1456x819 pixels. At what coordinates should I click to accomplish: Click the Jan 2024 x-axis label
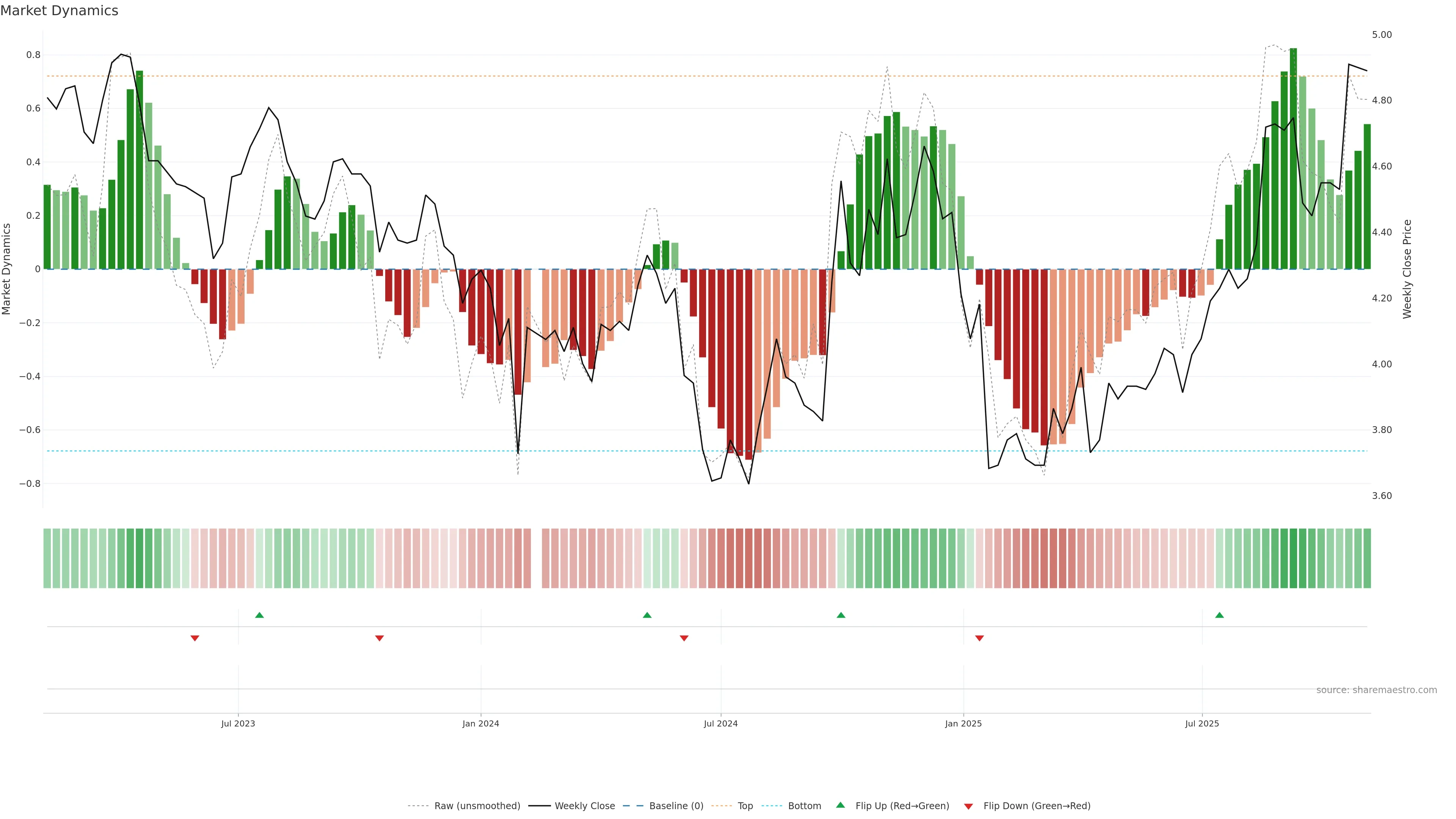[x=480, y=723]
